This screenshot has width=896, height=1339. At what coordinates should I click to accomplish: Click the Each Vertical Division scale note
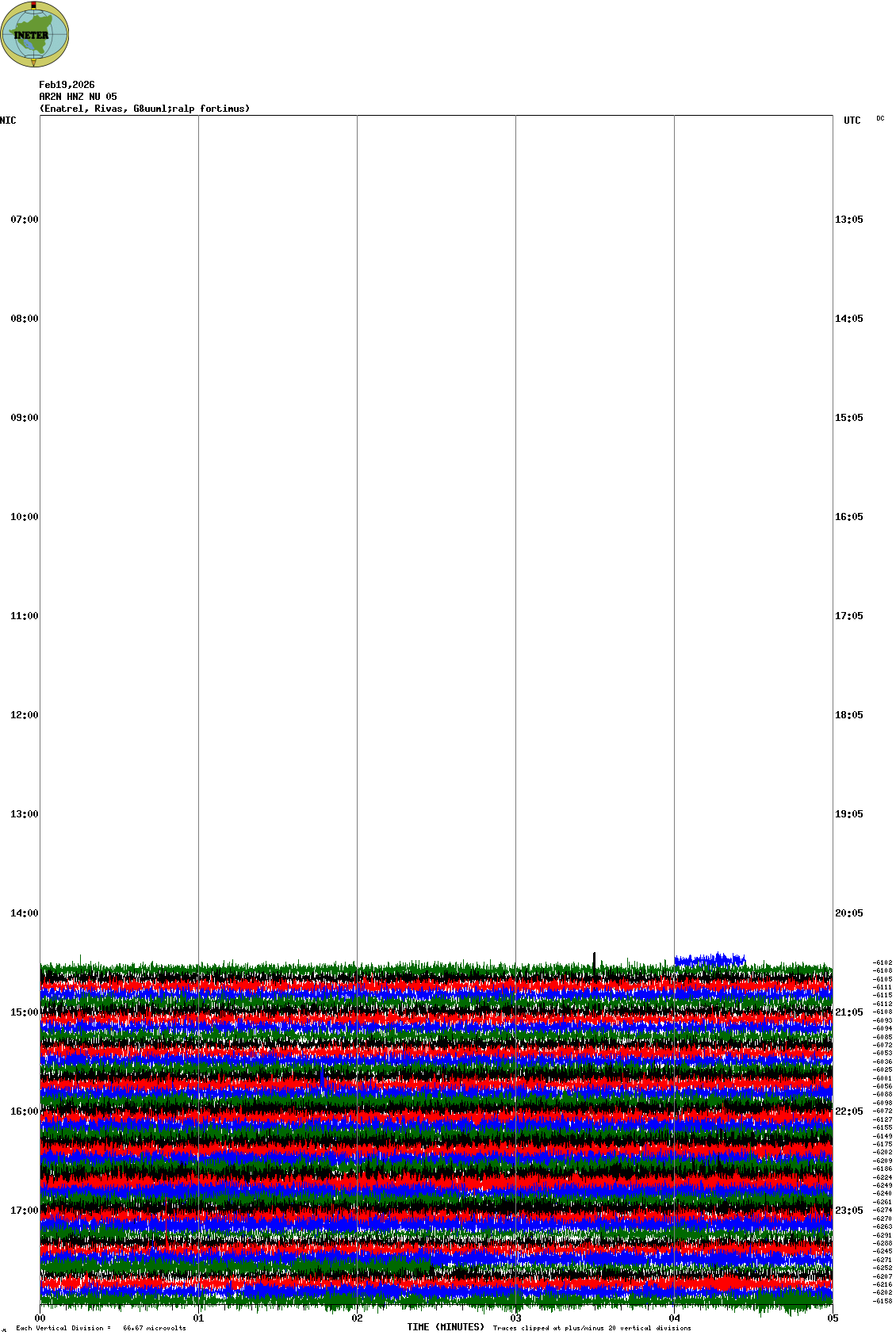pyautogui.click(x=101, y=1328)
